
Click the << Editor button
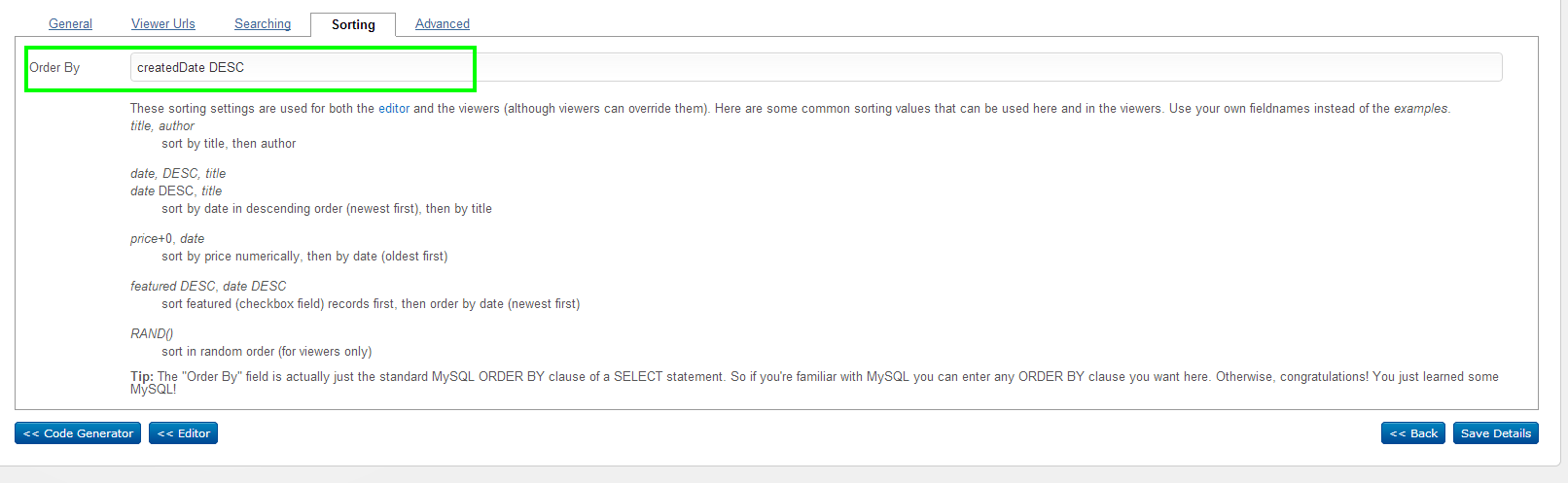point(183,433)
